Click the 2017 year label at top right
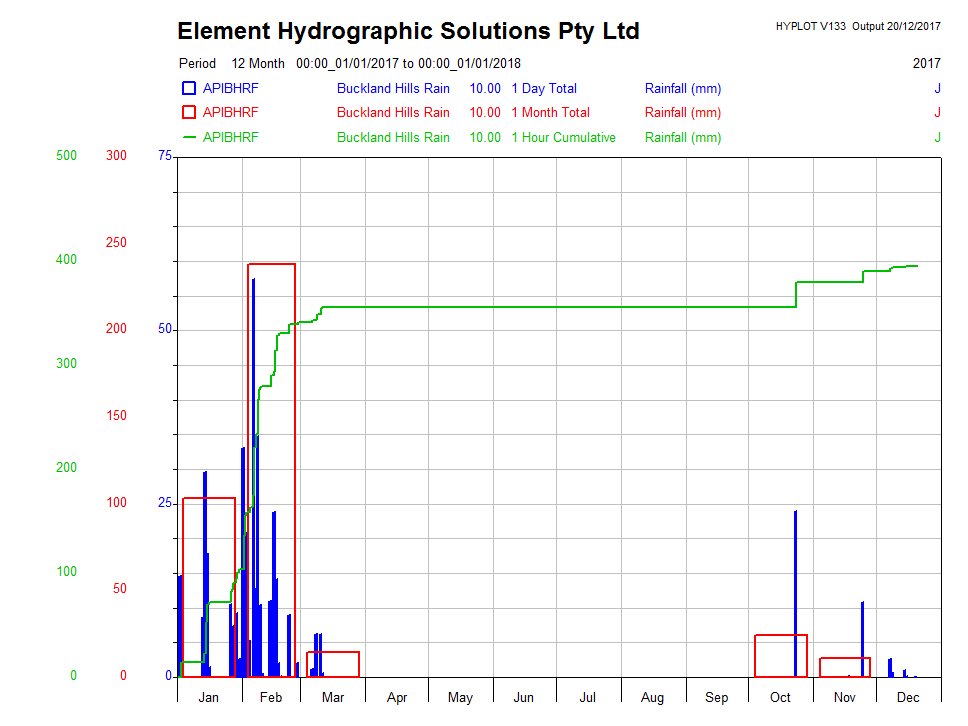 [926, 63]
